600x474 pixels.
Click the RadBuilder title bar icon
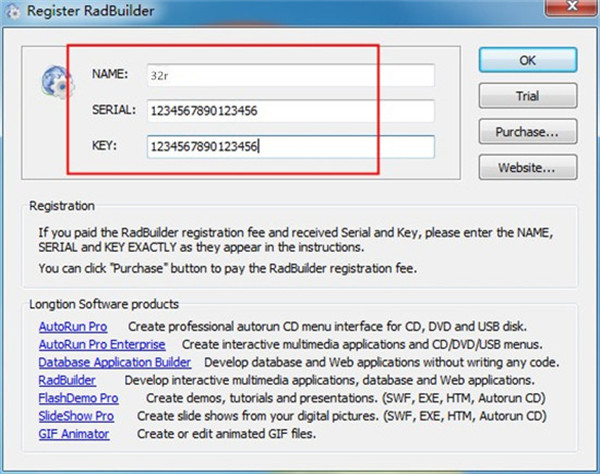(12, 11)
